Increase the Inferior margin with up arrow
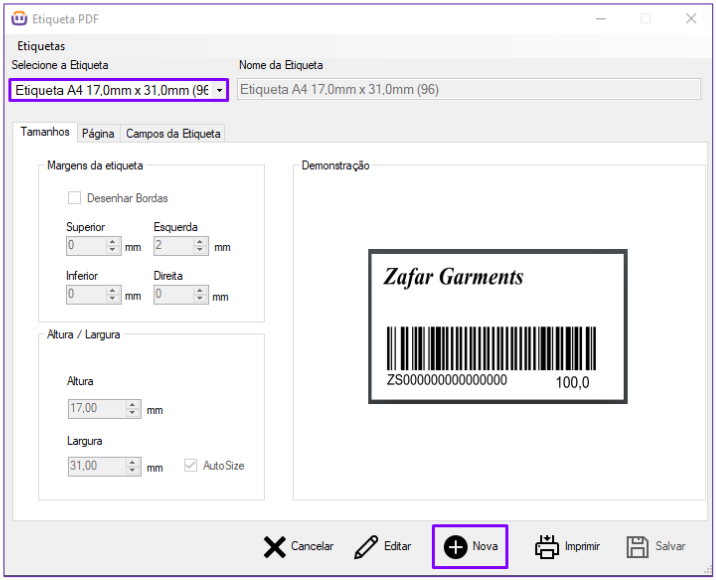Viewport: 716px width, 580px height. pos(112,290)
